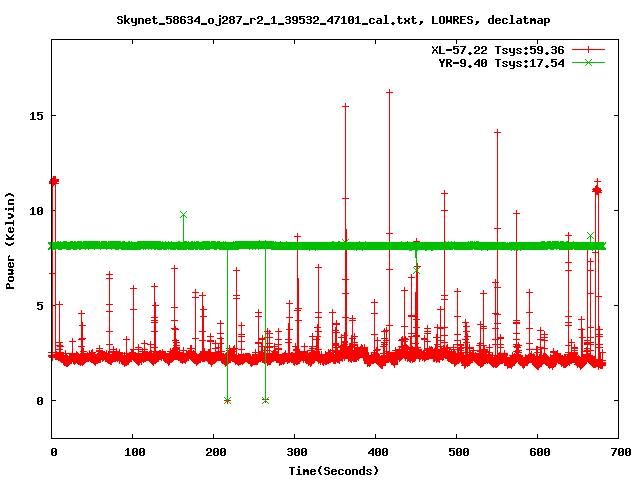Click the green dip marker near 450 seconds

tap(416, 270)
